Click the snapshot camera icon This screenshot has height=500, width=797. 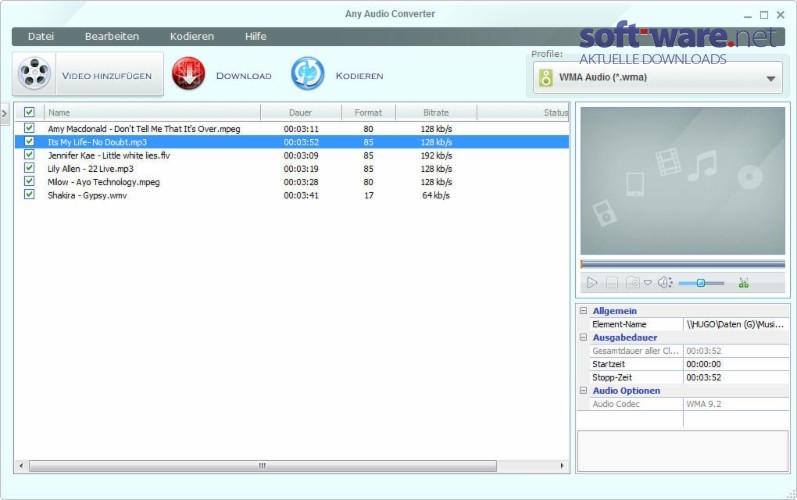click(632, 283)
